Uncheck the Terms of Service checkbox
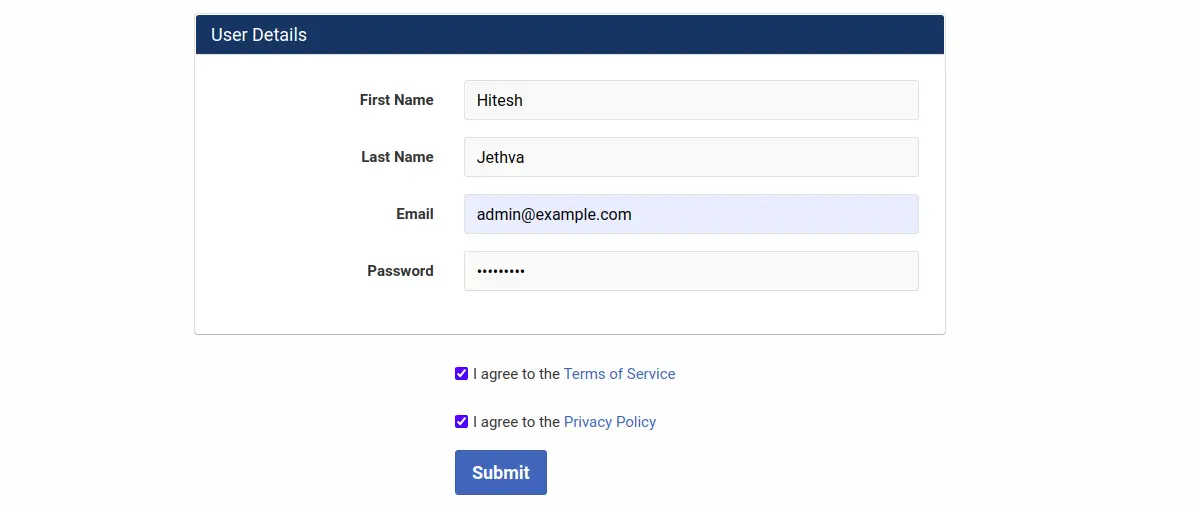1196x511 pixels. 461,374
